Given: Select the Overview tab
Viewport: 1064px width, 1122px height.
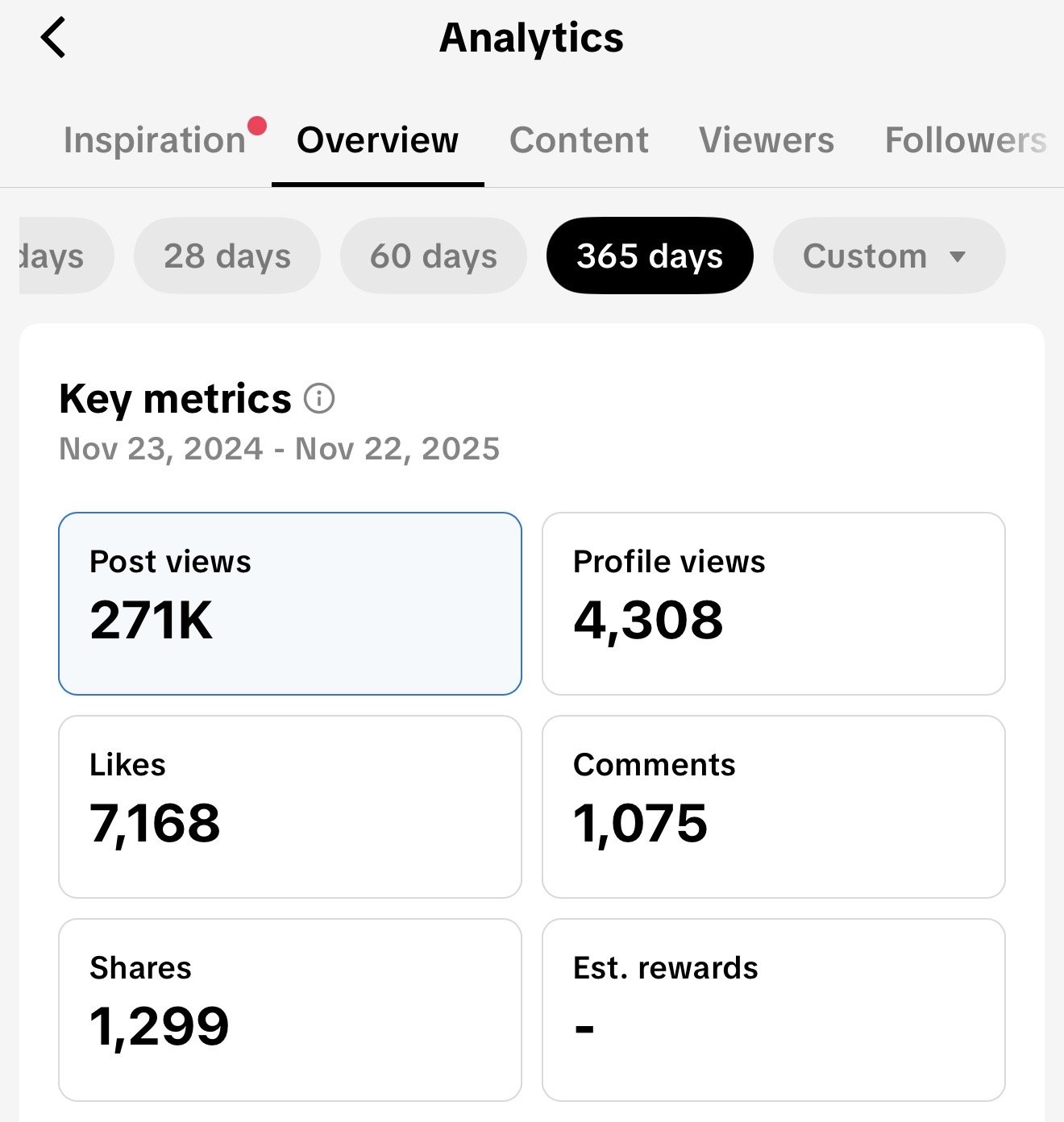Looking at the screenshot, I should [x=377, y=140].
